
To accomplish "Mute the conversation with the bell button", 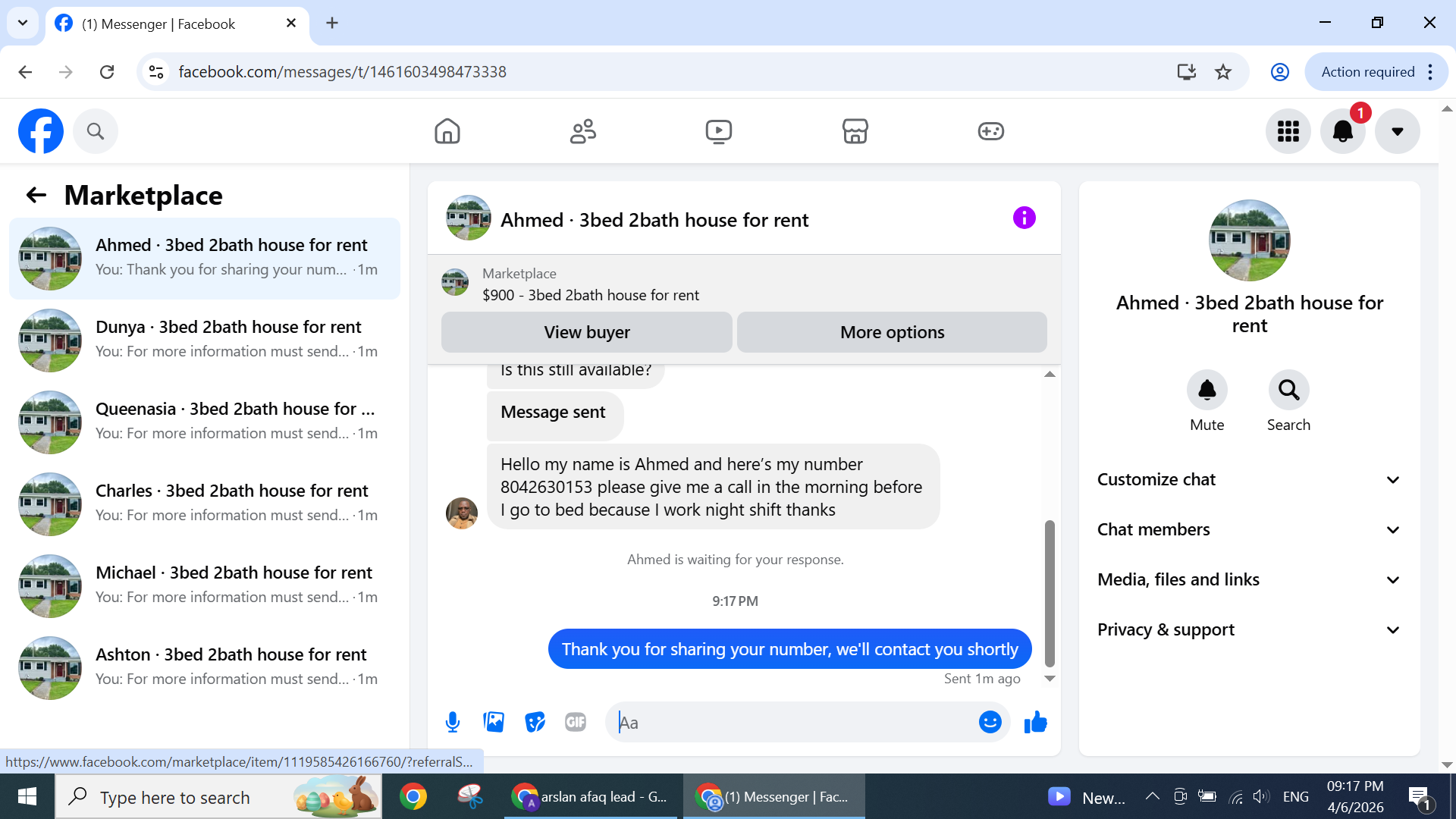I will pyautogui.click(x=1207, y=390).
